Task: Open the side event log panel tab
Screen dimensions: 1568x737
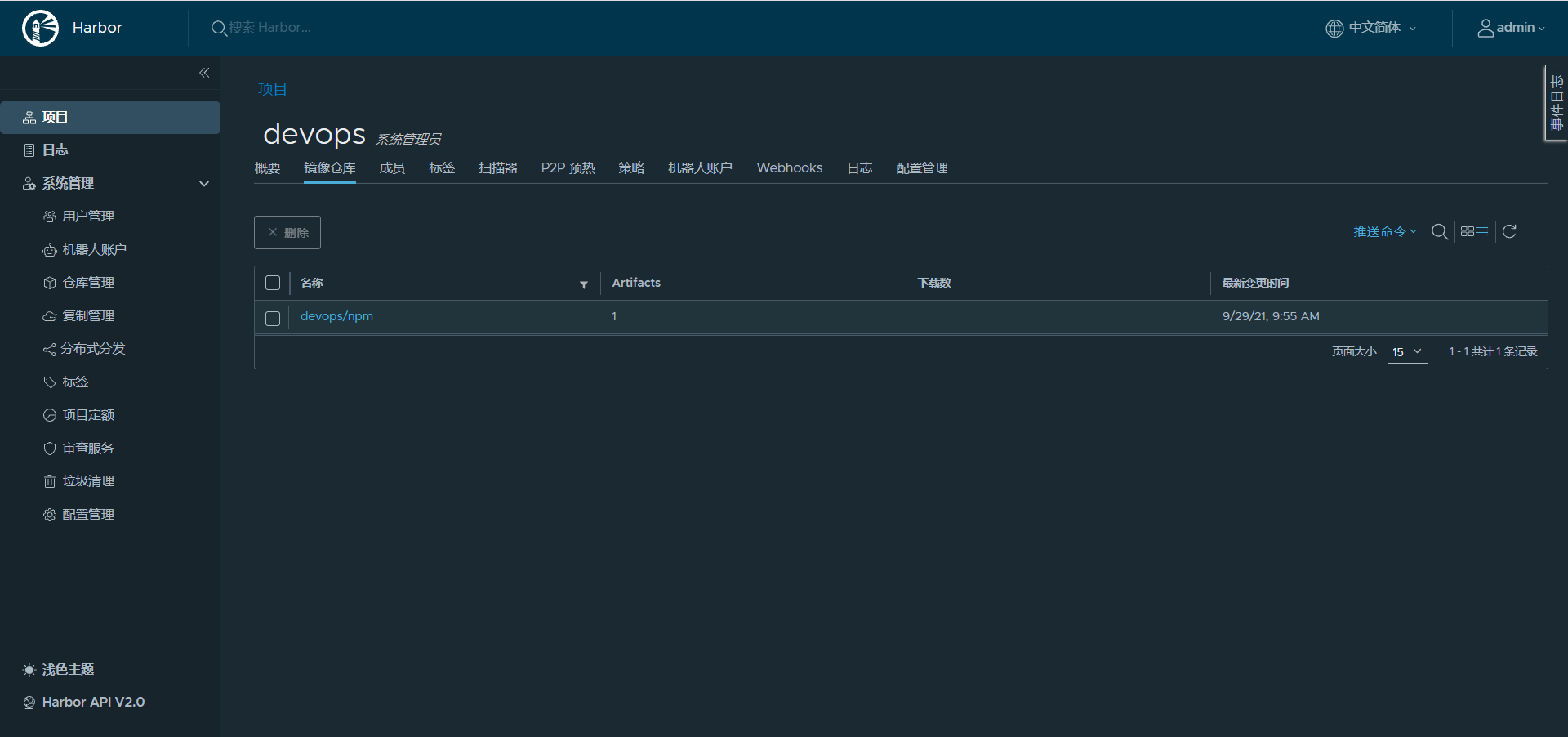Action: click(x=1557, y=103)
